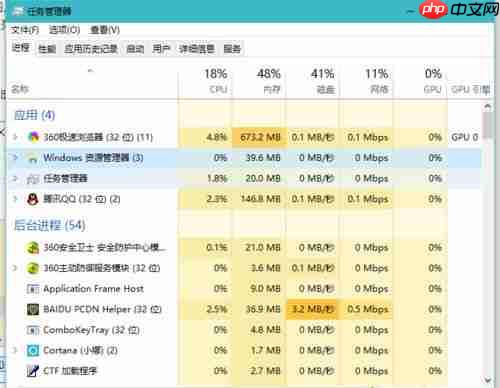
Task: Select the 后台进程 (54) group heading
Action: point(49,225)
